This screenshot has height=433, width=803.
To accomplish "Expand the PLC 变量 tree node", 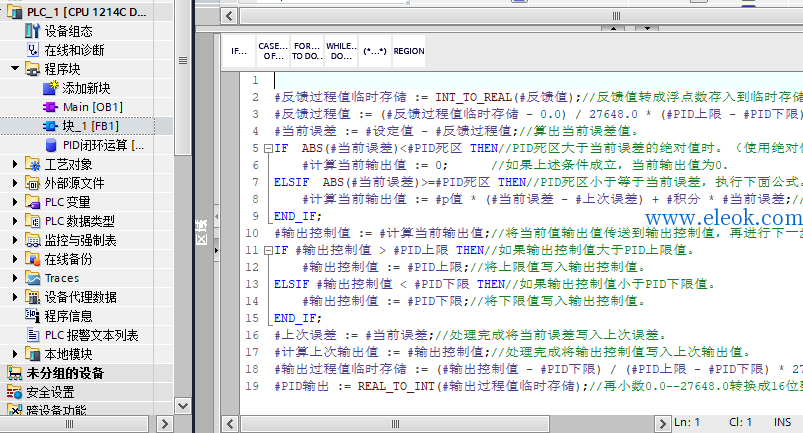I will 15,202.
